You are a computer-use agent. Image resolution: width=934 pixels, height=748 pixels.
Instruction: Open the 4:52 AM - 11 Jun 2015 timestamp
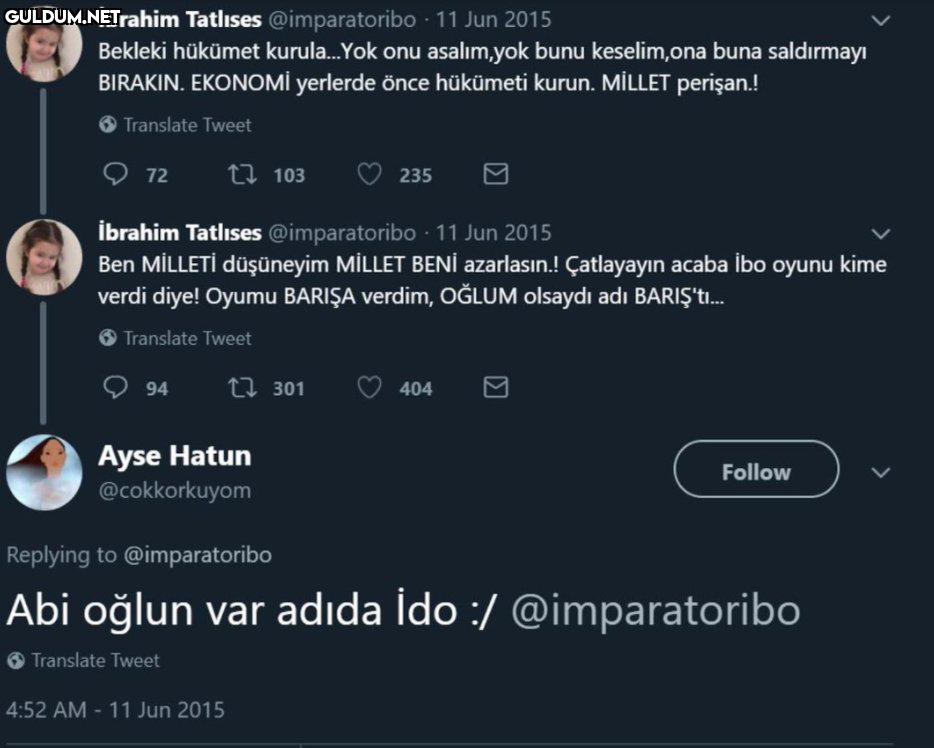click(115, 710)
